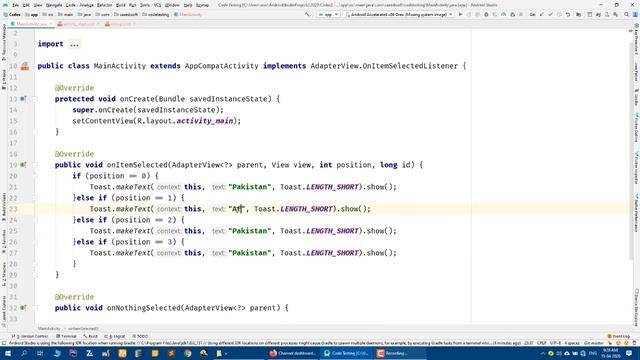Click implements gutter icon beside onItemSelected

pos(23,165)
